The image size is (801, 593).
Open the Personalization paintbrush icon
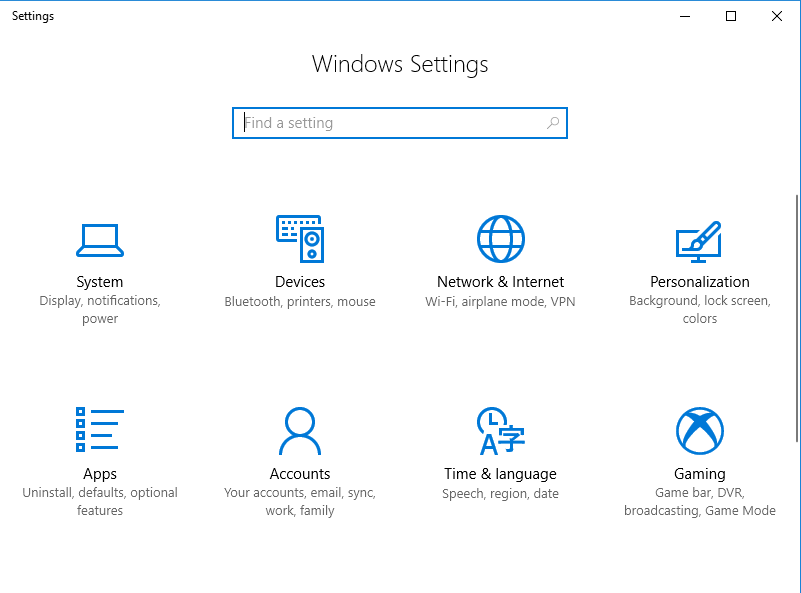[x=699, y=241]
